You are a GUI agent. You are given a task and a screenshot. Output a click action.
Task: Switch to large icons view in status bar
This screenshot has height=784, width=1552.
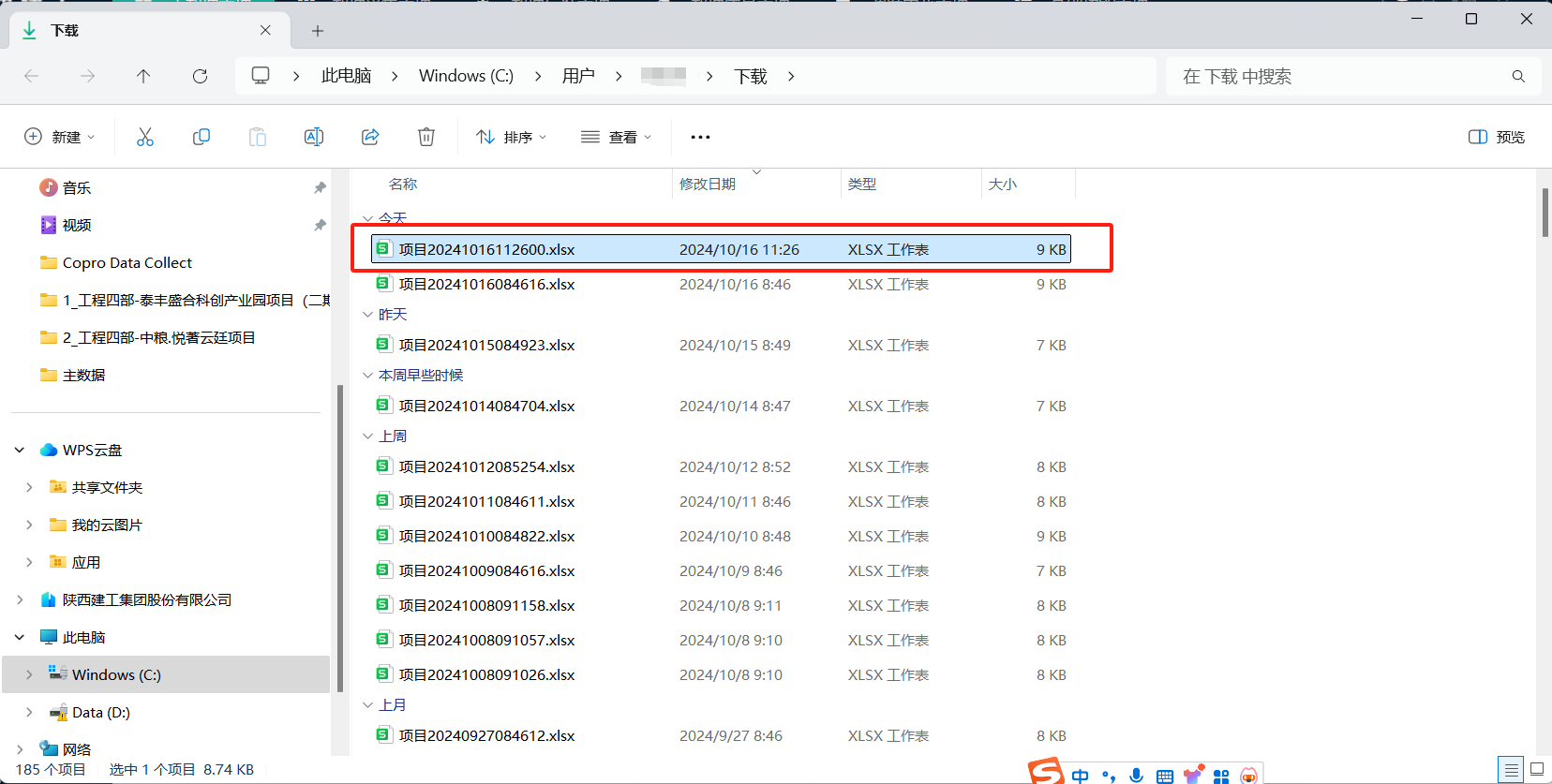click(1537, 770)
